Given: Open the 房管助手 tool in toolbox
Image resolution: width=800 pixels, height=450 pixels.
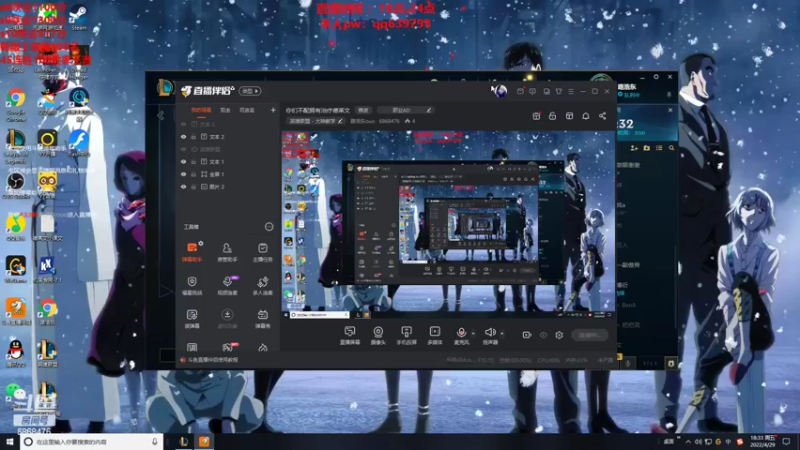Looking at the screenshot, I should point(227,252).
